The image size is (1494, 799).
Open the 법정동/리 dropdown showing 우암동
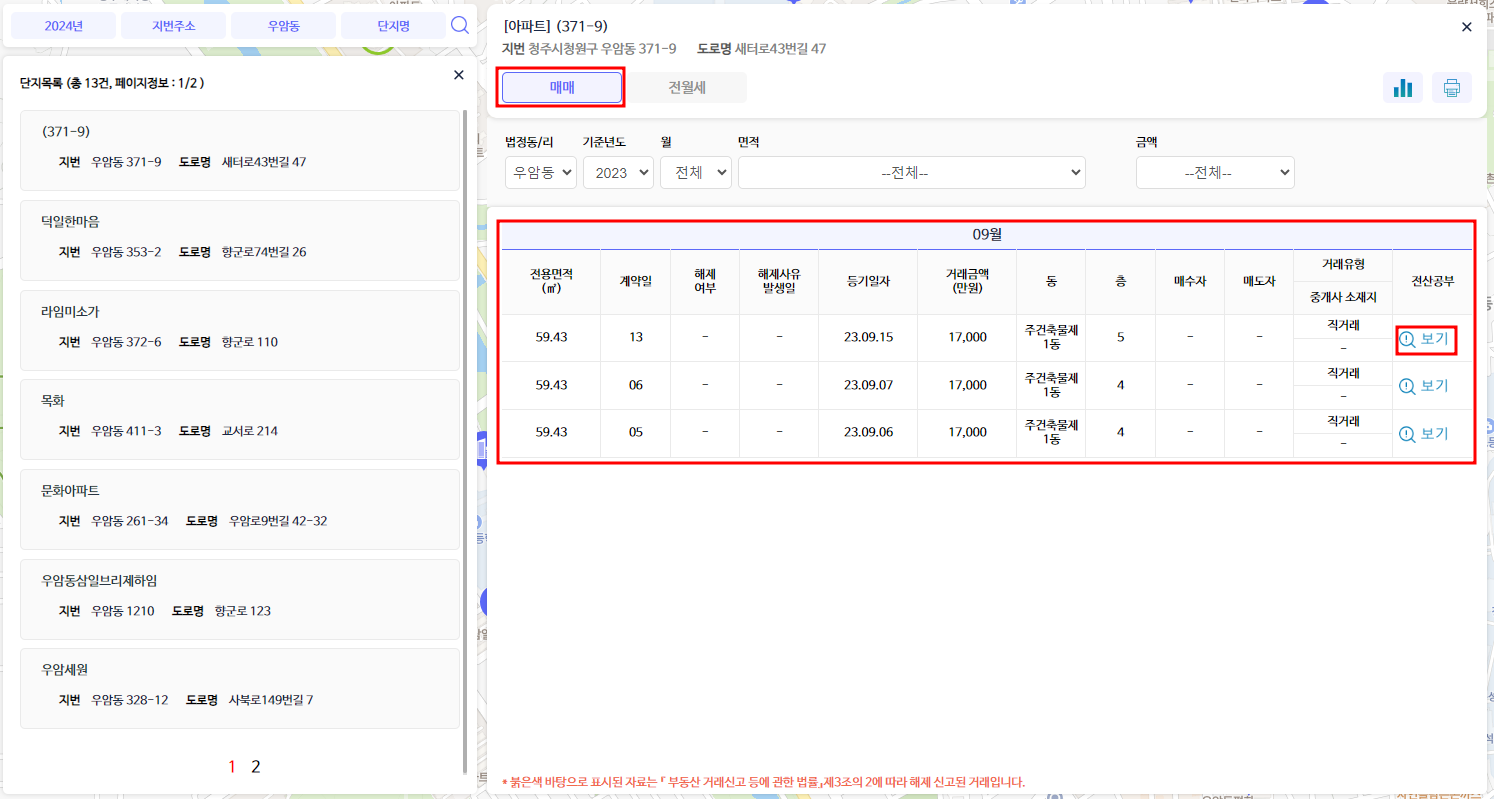[540, 172]
